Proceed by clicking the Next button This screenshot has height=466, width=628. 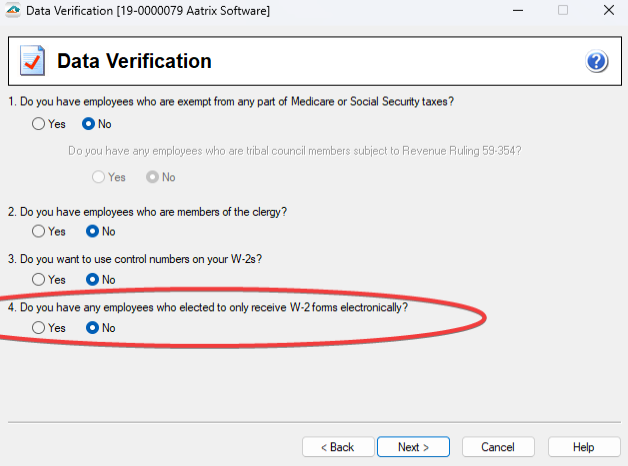tap(413, 447)
